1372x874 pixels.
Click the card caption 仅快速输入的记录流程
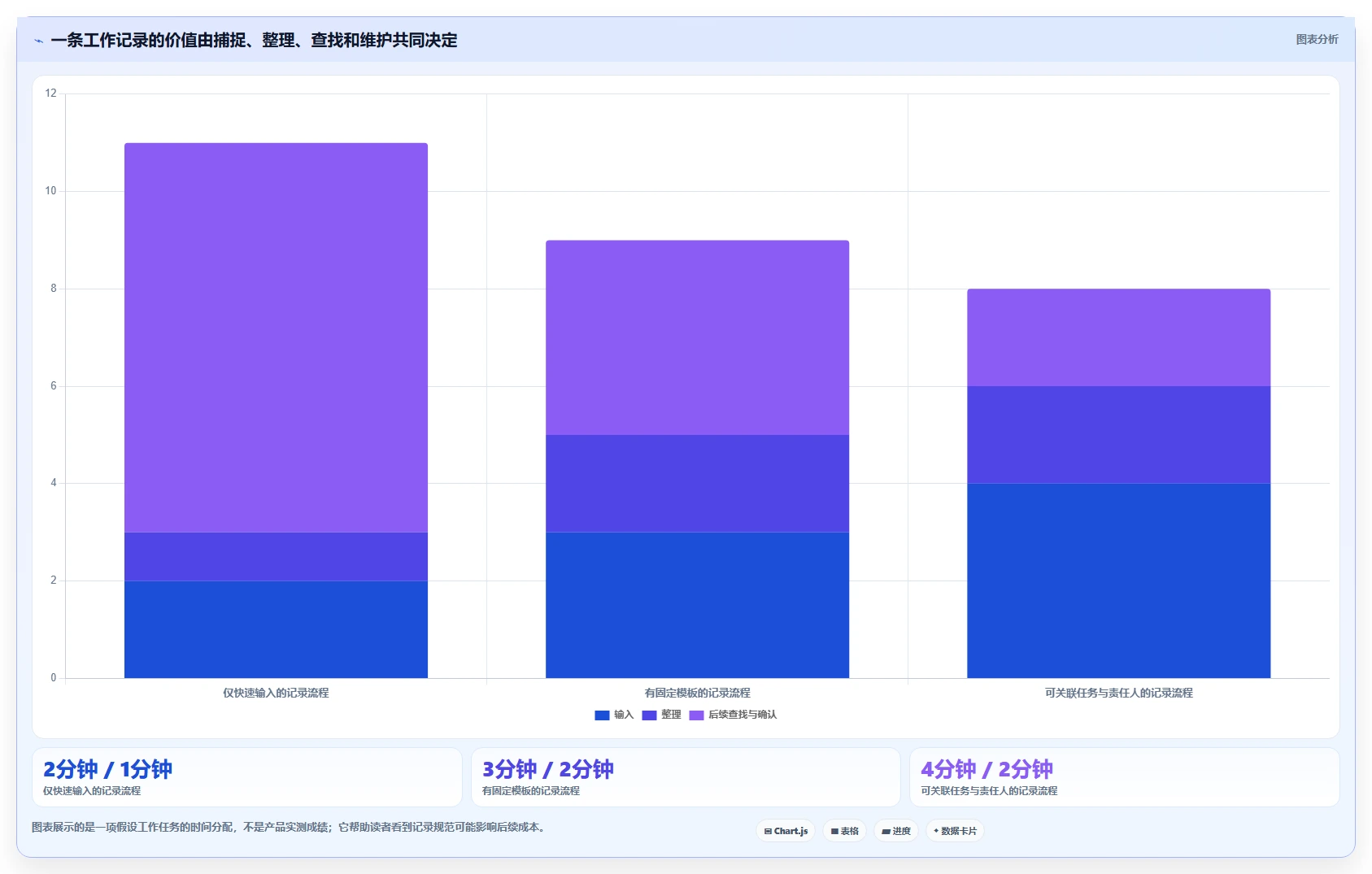[x=92, y=791]
